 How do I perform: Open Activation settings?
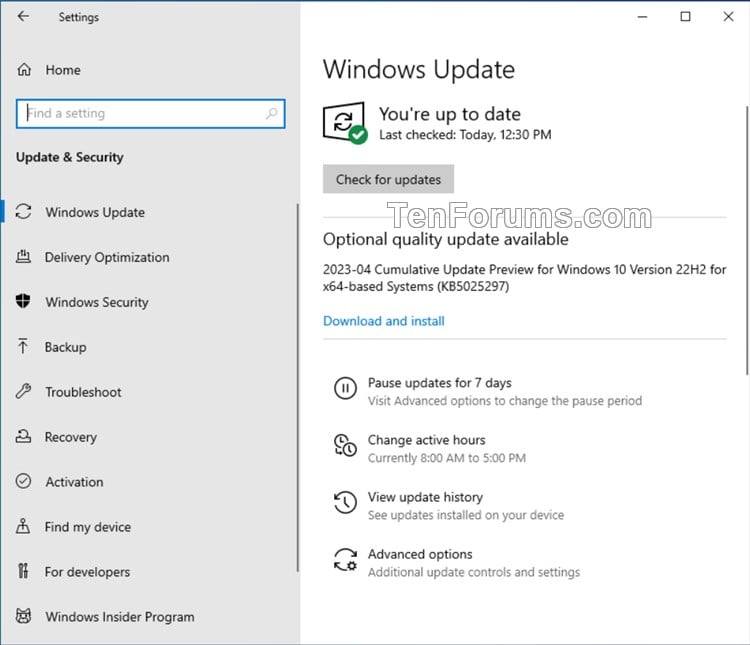tap(75, 482)
